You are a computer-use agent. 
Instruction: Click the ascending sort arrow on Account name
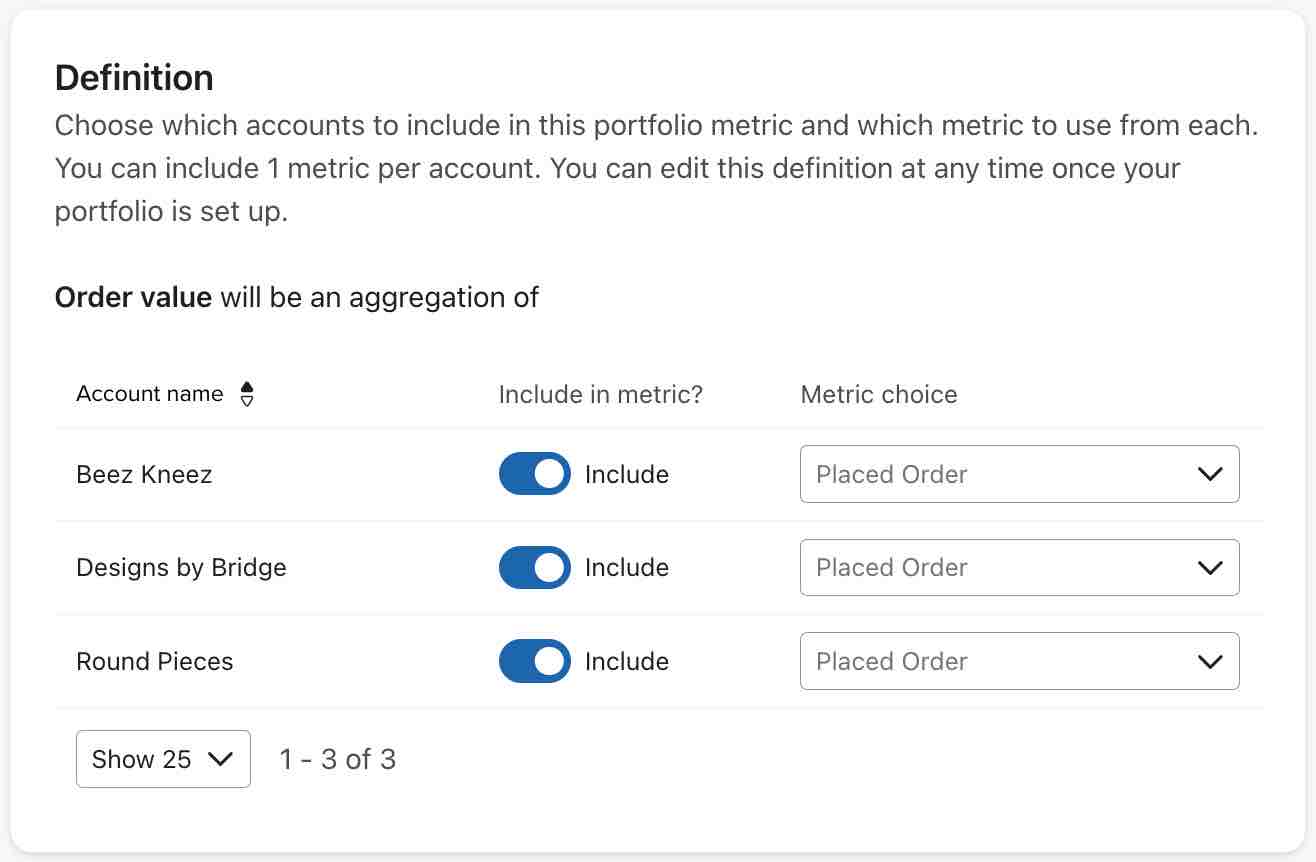pos(247,388)
